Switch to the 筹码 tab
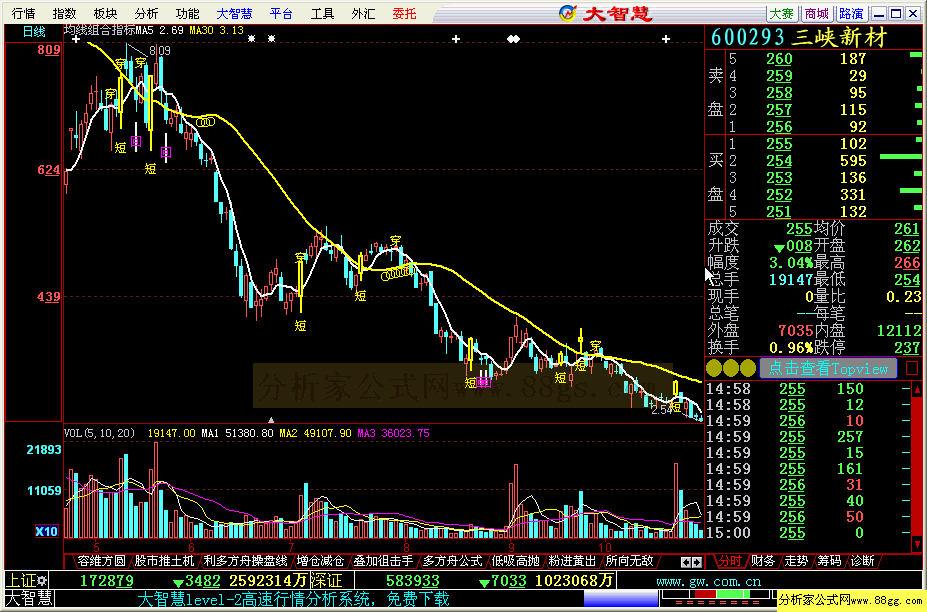Image resolution: width=927 pixels, height=612 pixels. point(829,561)
